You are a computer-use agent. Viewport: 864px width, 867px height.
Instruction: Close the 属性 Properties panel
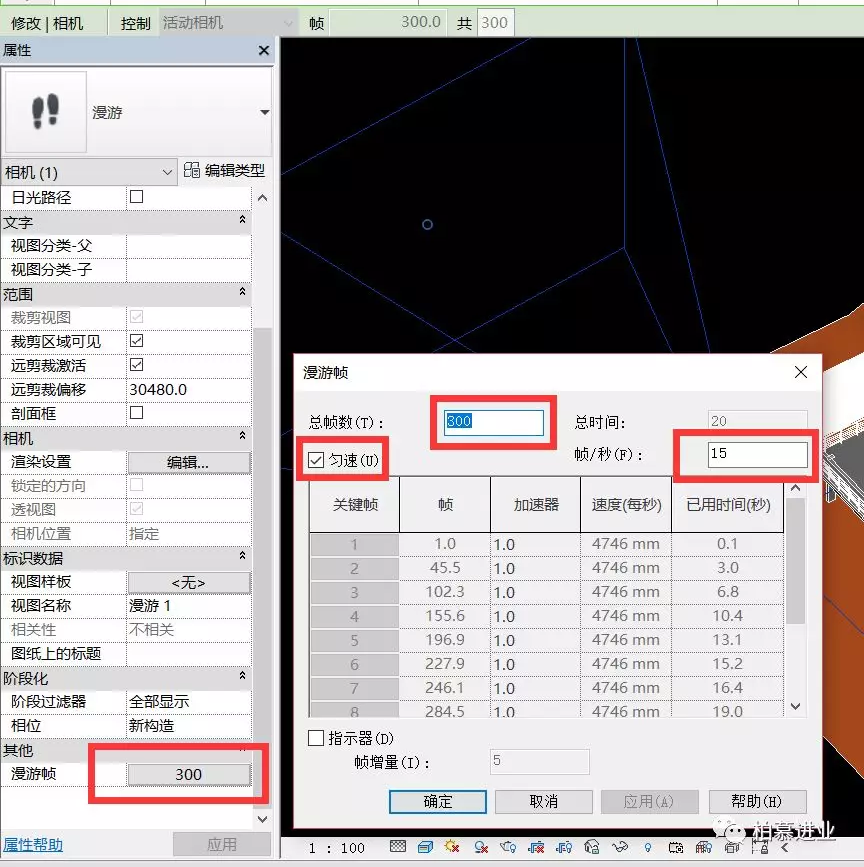264,50
